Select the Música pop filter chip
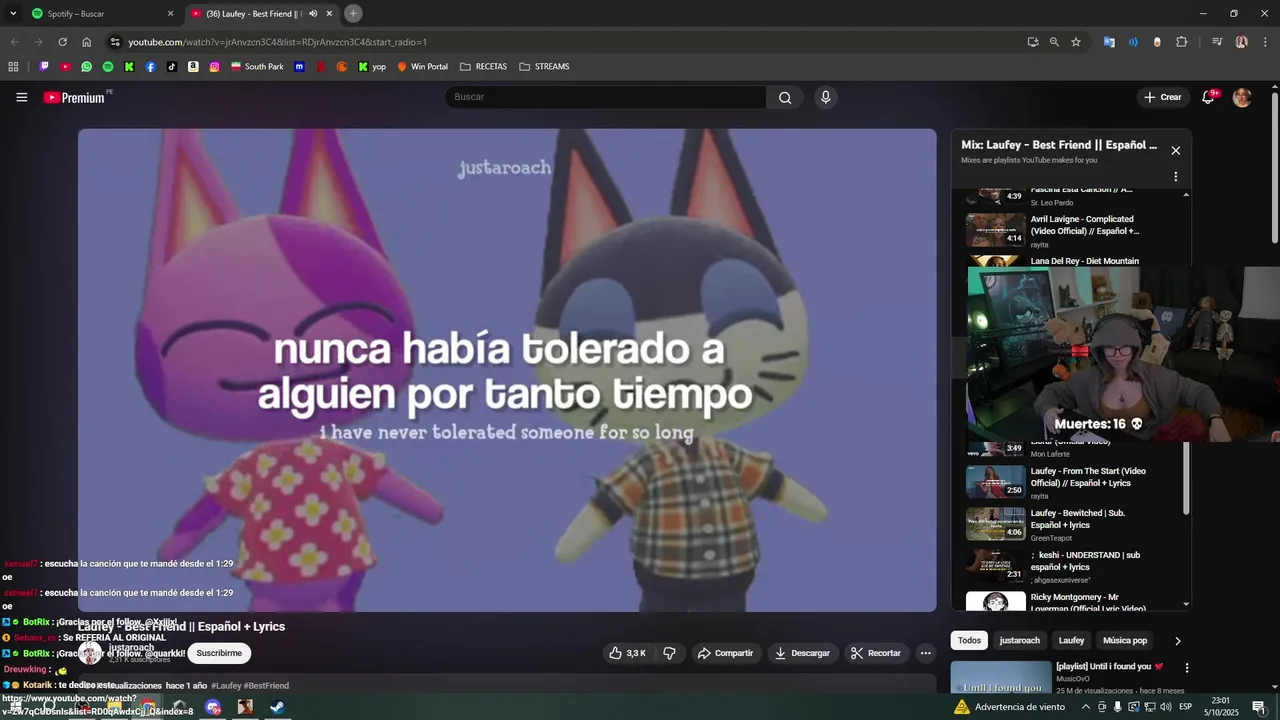 (x=1125, y=640)
